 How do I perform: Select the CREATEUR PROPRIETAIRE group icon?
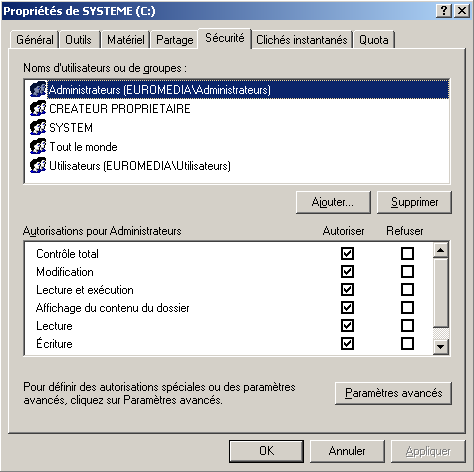tap(38, 108)
